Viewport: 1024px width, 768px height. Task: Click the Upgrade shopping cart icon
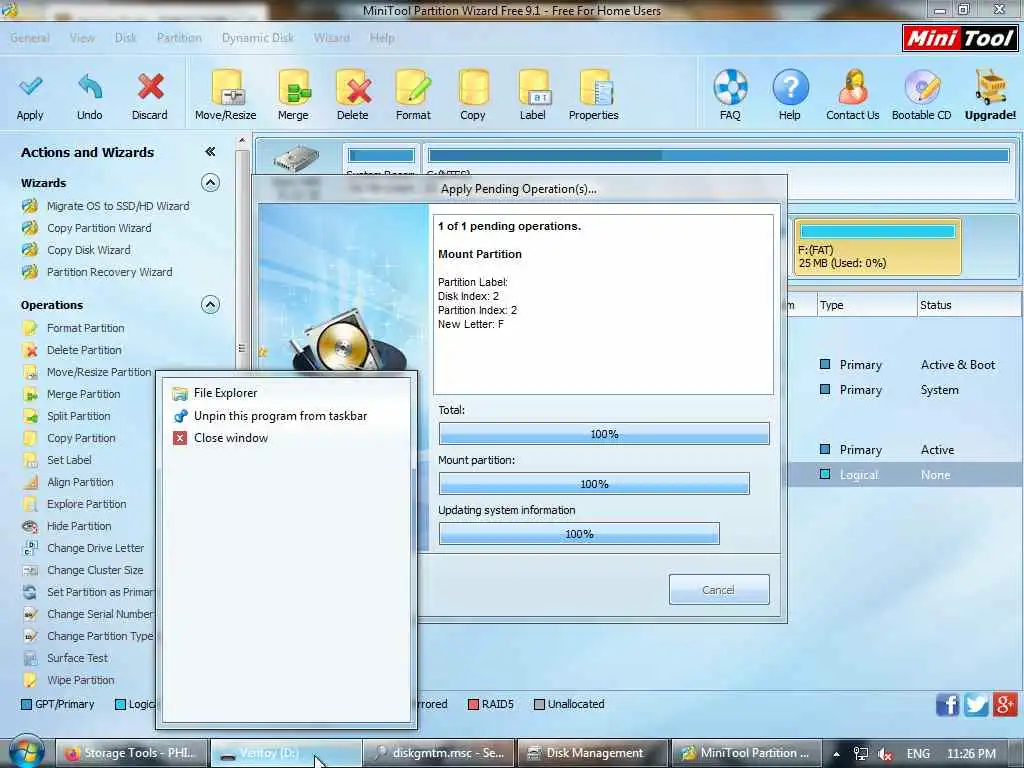pyautogui.click(x=991, y=87)
